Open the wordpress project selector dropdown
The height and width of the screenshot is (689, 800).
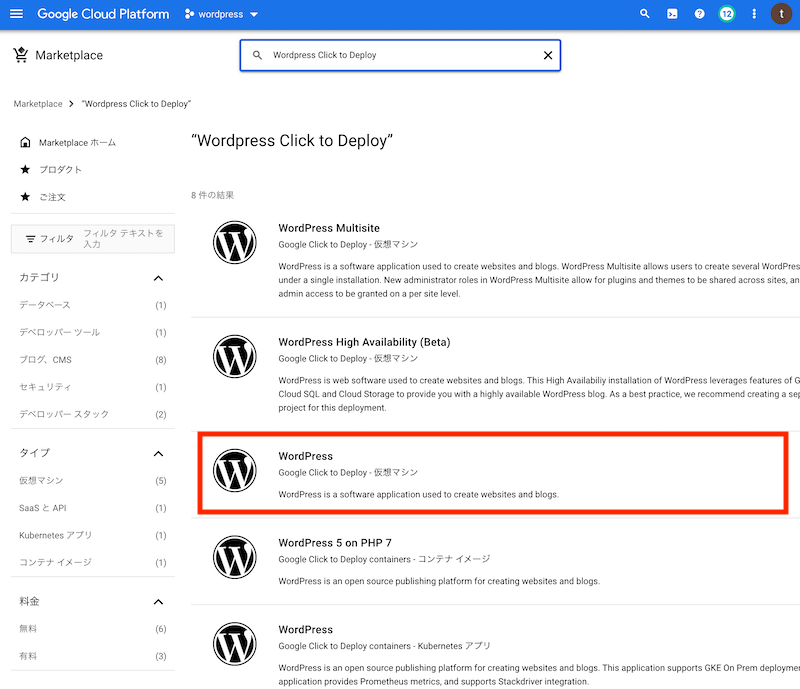pos(221,14)
